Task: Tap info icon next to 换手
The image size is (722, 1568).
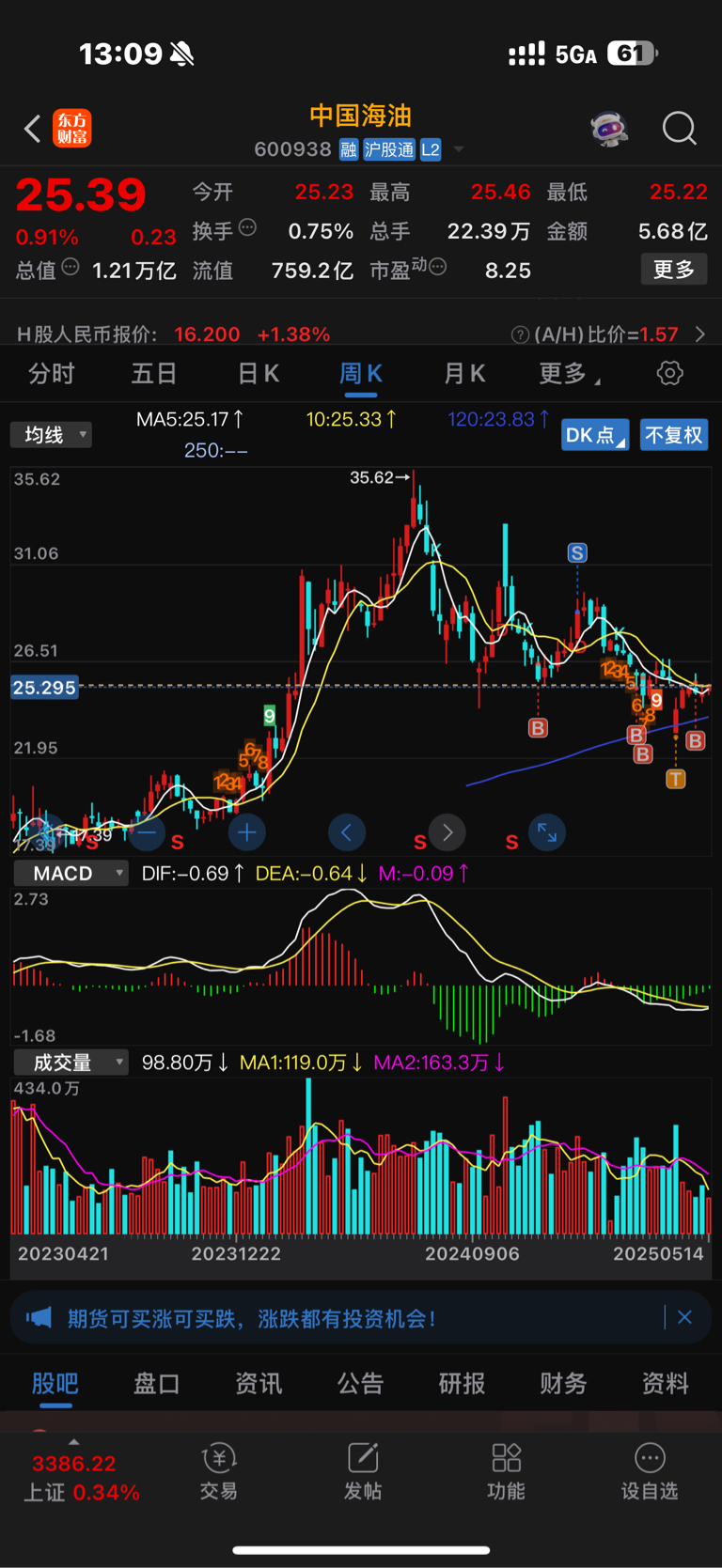Action: pos(247,226)
